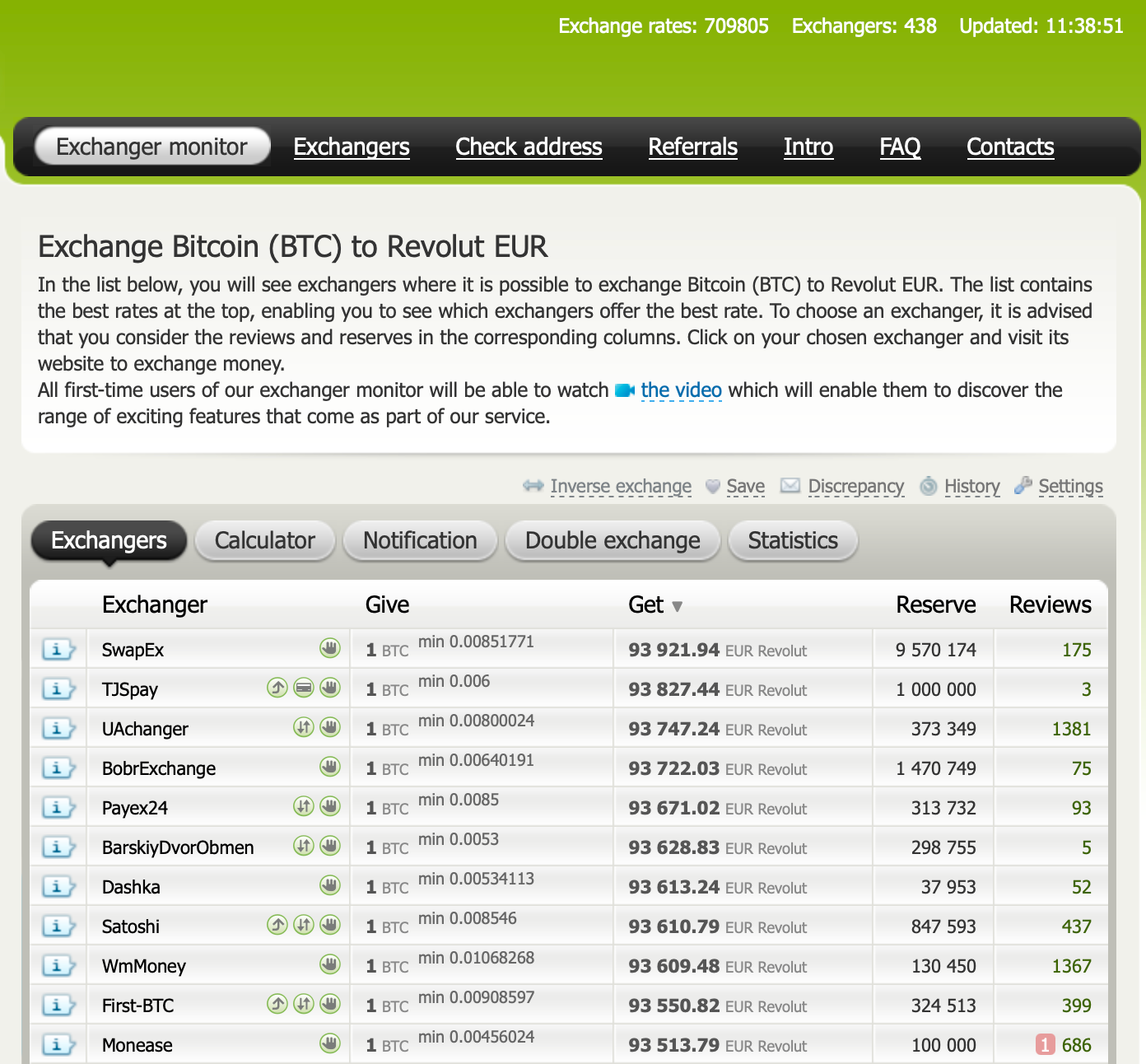
Task: Switch to the Calculator tab
Action: 264,540
